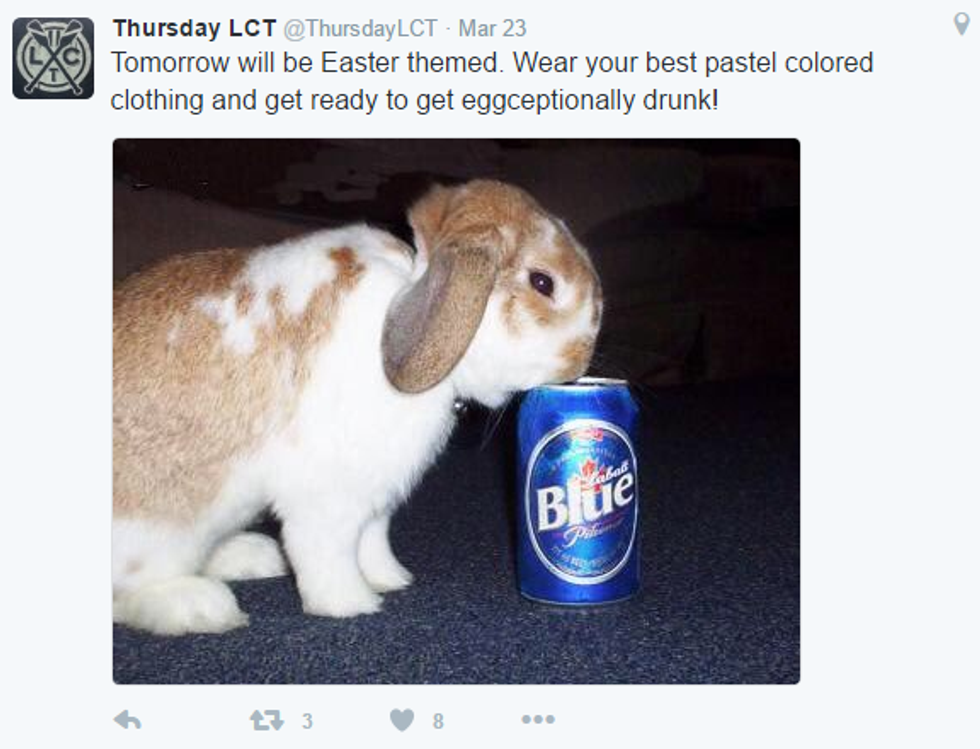Enlarge the rabbit photo
The width and height of the screenshot is (980, 749).
click(456, 411)
